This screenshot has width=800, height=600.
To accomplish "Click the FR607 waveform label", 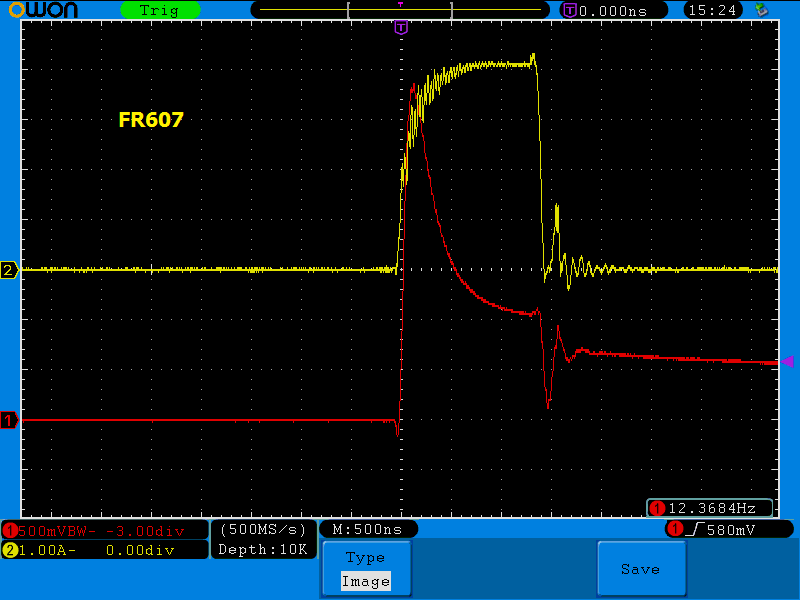I will click(151, 120).
